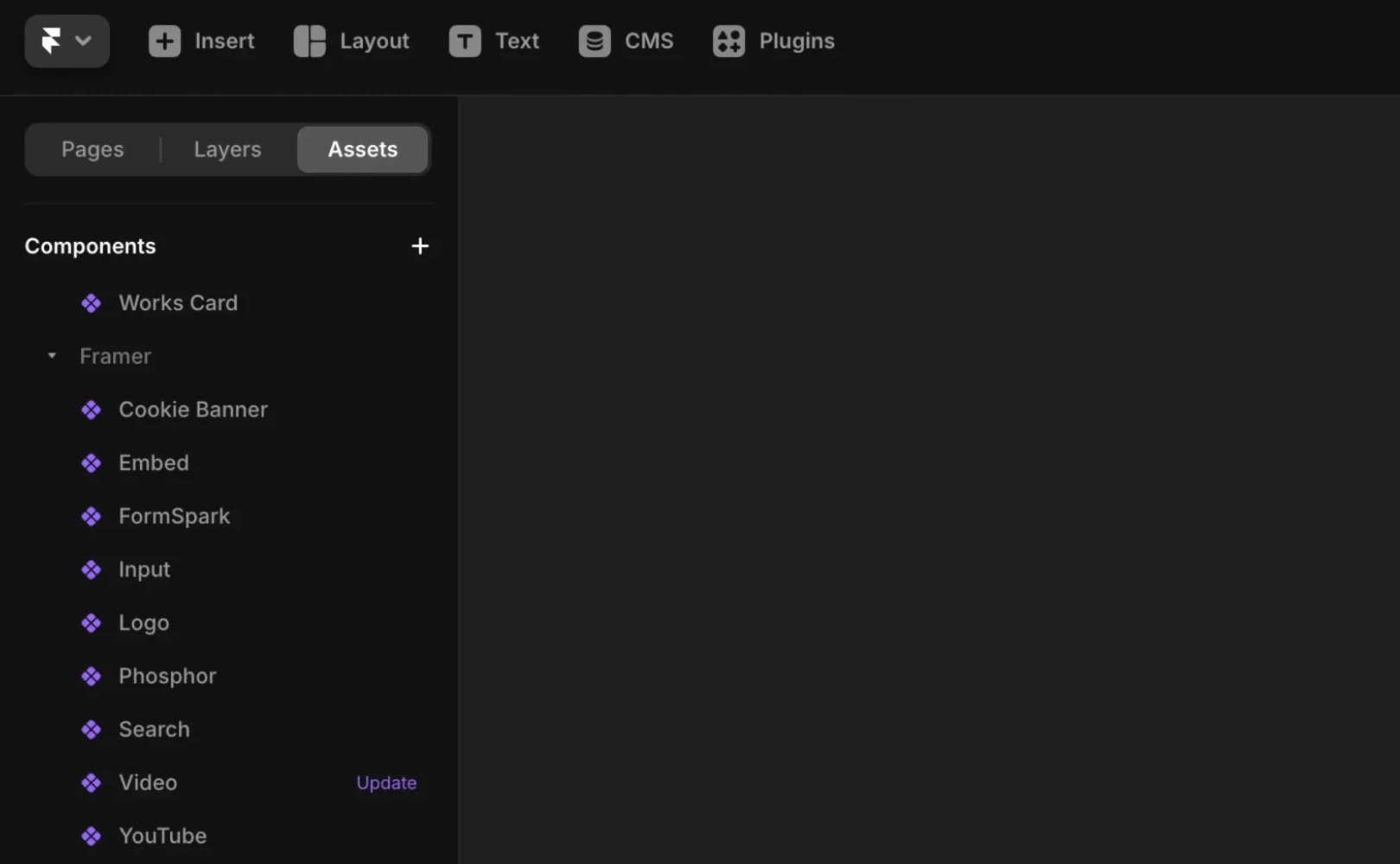Select the Video component name
This screenshot has width=1400, height=864.
pos(148,783)
